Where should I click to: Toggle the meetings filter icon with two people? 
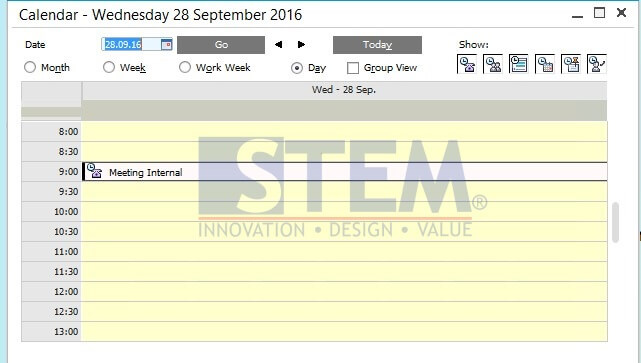(493, 64)
